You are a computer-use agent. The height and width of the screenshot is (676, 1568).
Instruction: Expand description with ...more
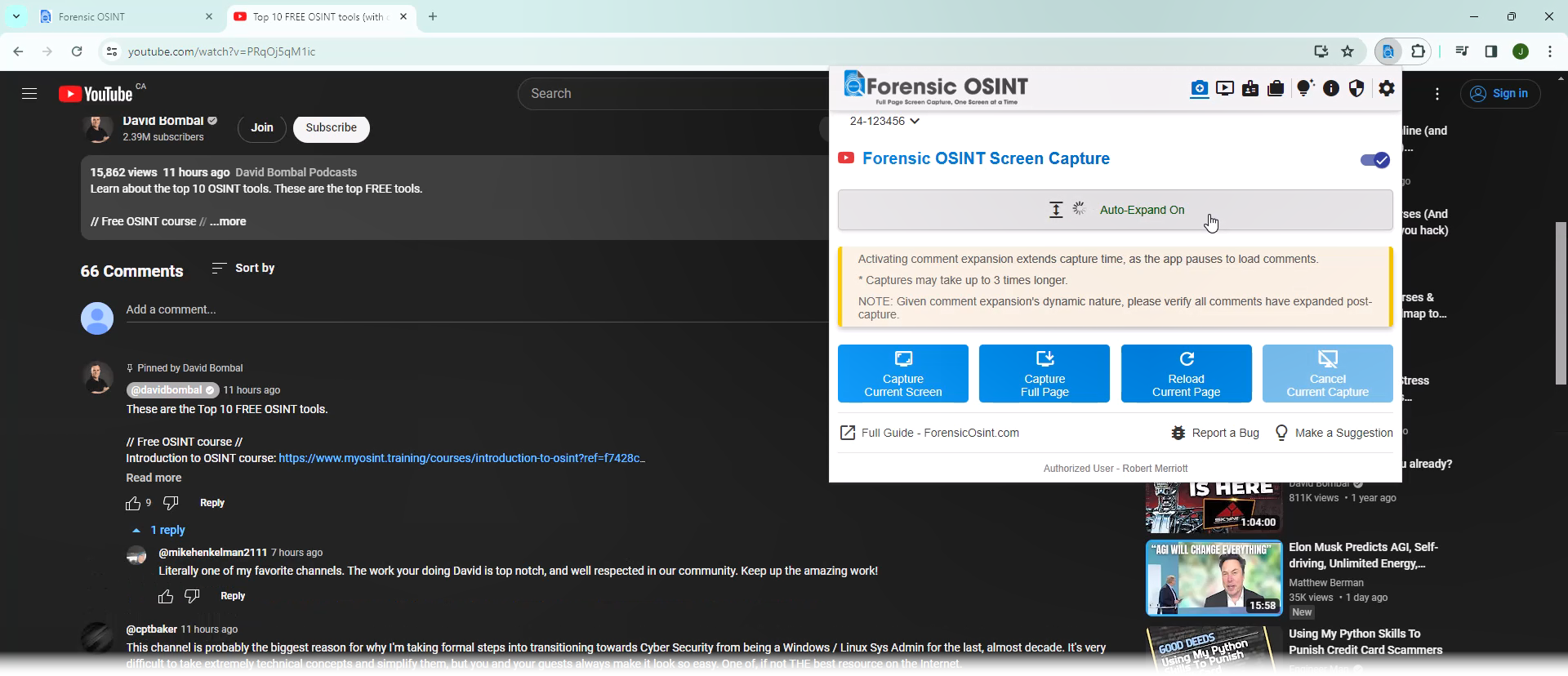point(228,221)
